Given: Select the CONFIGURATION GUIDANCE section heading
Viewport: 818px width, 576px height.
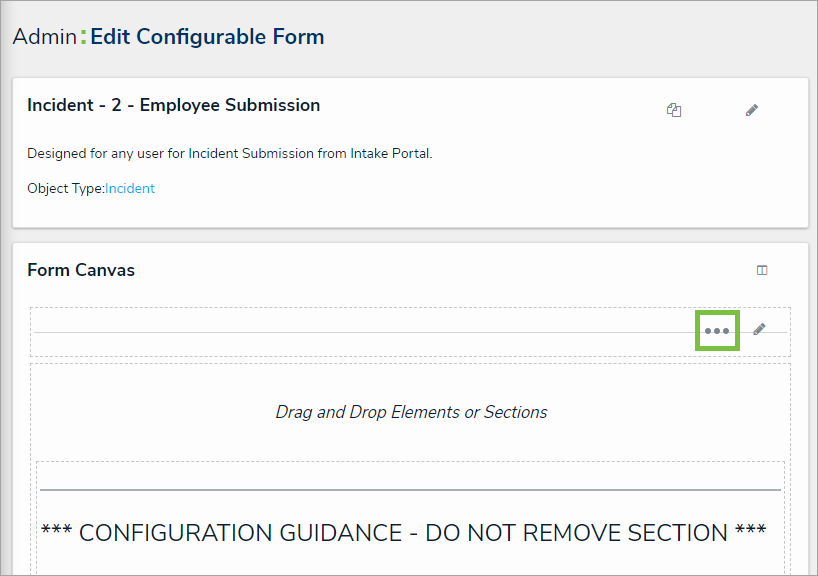Looking at the screenshot, I should (x=403, y=532).
